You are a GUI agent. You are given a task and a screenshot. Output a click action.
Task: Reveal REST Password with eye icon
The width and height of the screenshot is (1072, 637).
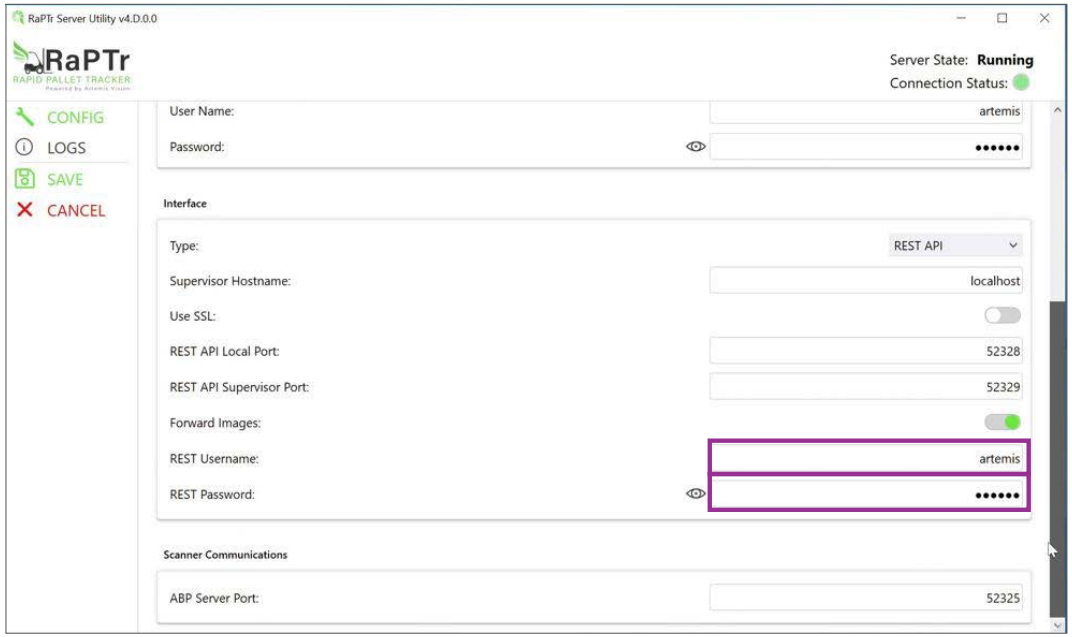pyautogui.click(x=695, y=493)
